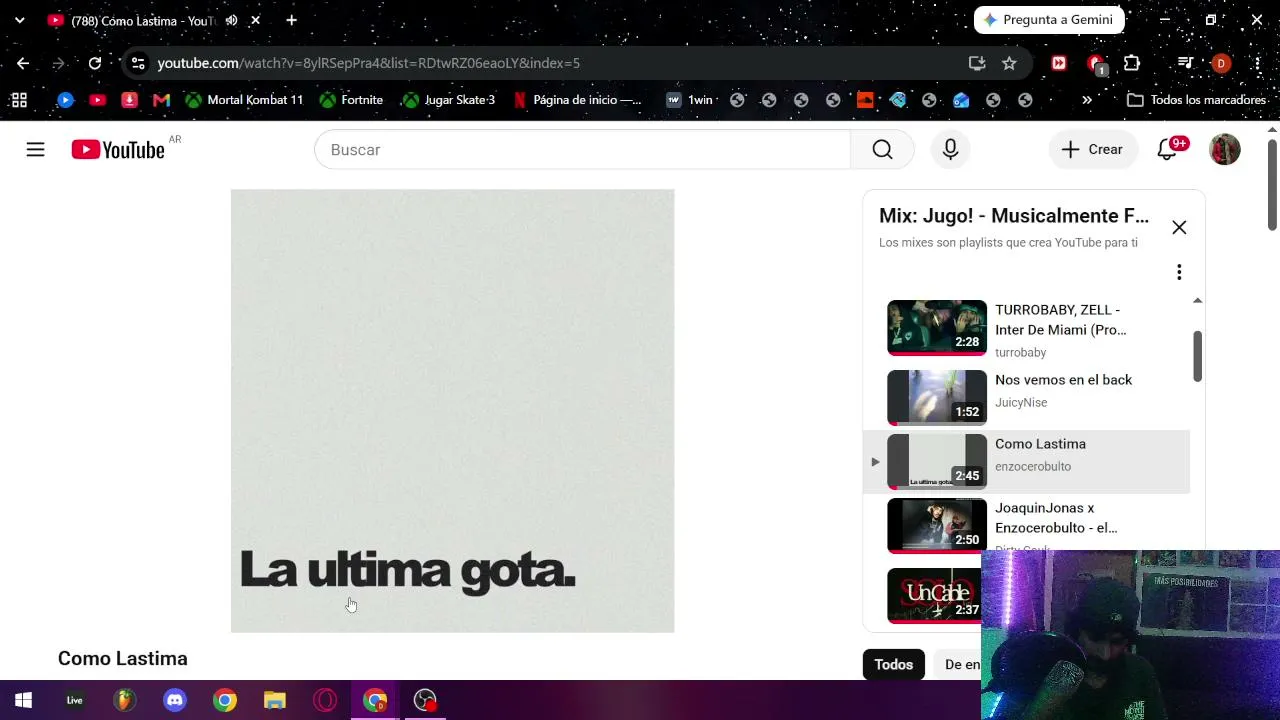Open the Mortal Kombat 11 bookmark
Image resolution: width=1280 pixels, height=720 pixels.
coord(244,100)
